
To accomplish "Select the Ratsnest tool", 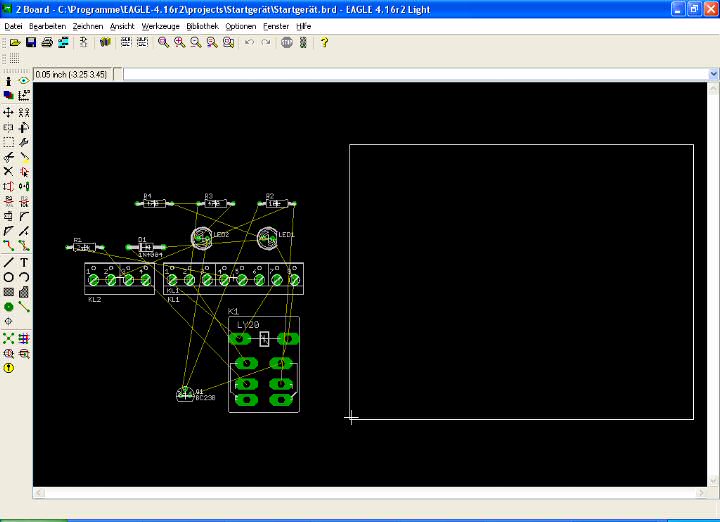I will pyautogui.click(x=8, y=338).
